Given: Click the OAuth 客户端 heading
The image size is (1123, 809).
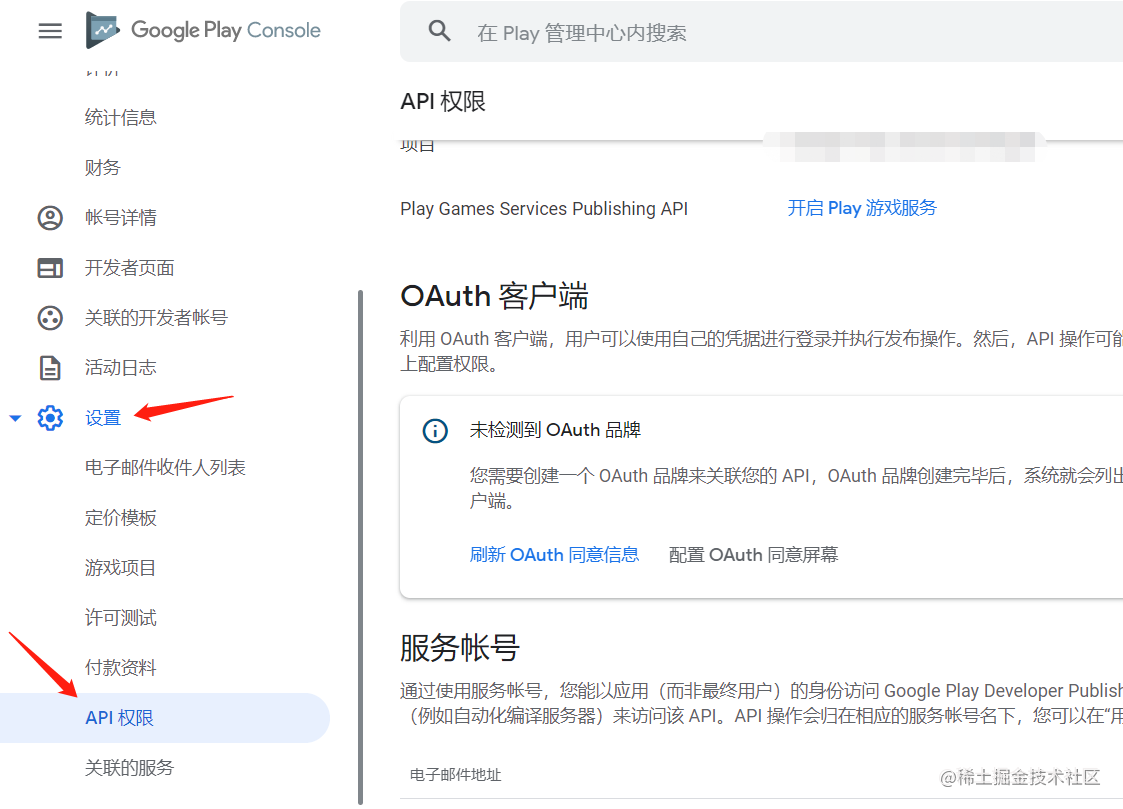Looking at the screenshot, I should [x=495, y=296].
